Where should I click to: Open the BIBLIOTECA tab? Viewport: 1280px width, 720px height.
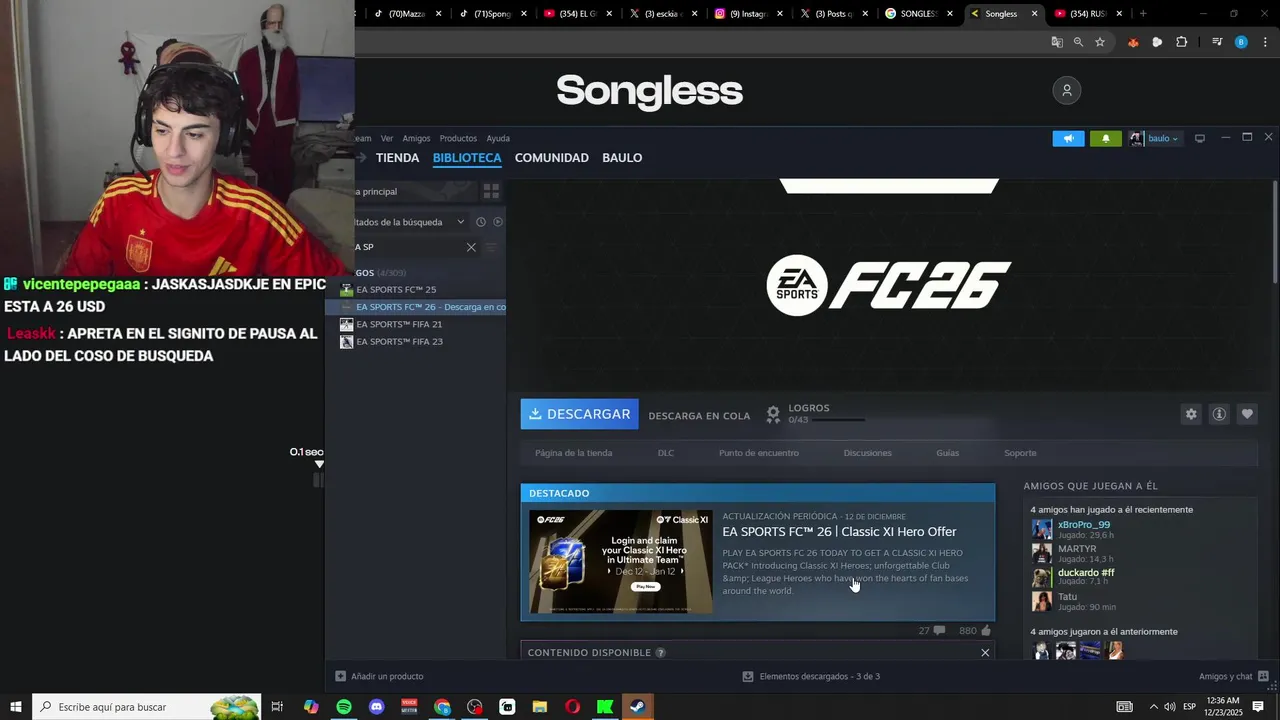click(x=467, y=158)
